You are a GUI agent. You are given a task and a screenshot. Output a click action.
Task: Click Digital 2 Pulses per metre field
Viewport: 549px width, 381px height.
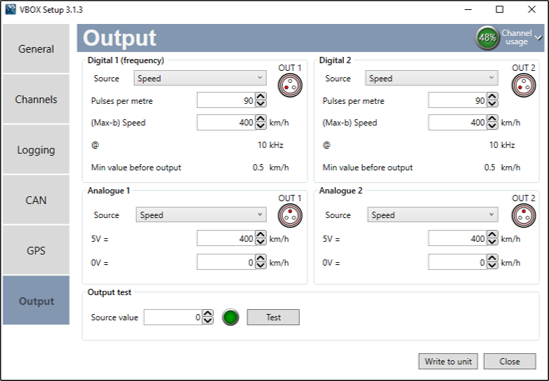458,101
